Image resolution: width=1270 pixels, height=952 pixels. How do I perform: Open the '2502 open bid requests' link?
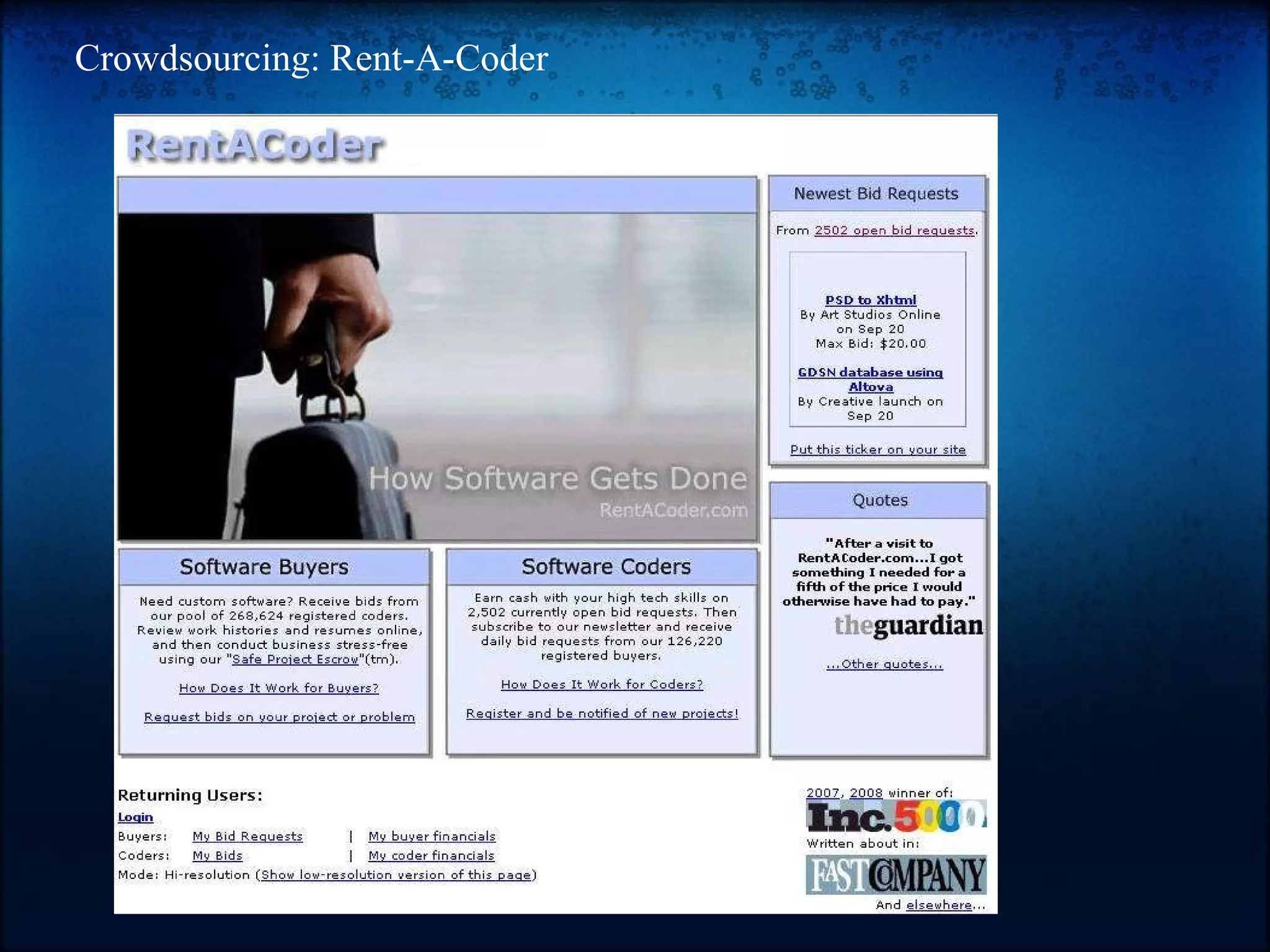[895, 231]
